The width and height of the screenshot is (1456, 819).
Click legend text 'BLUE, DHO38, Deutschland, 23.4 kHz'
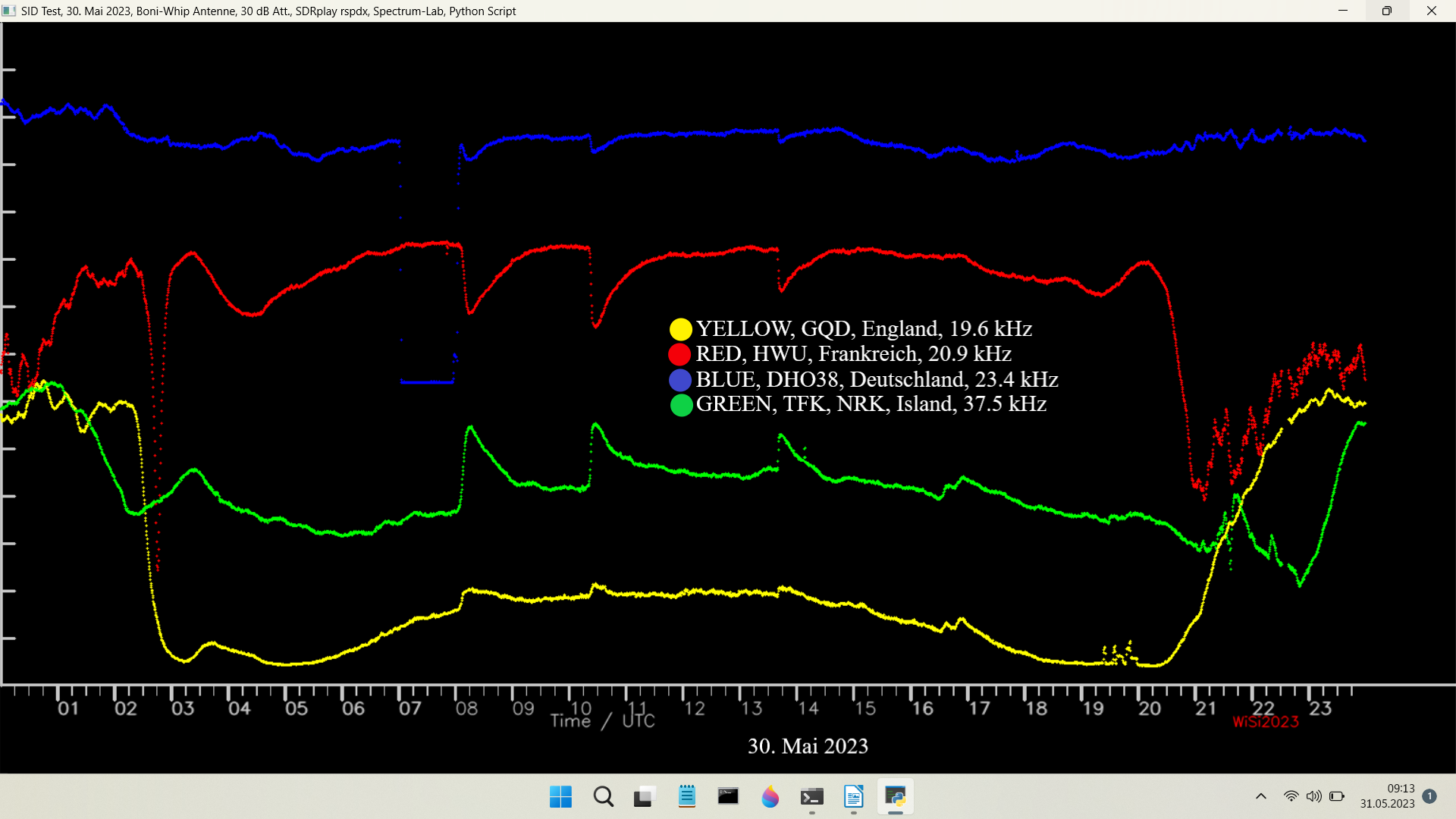pos(877,379)
